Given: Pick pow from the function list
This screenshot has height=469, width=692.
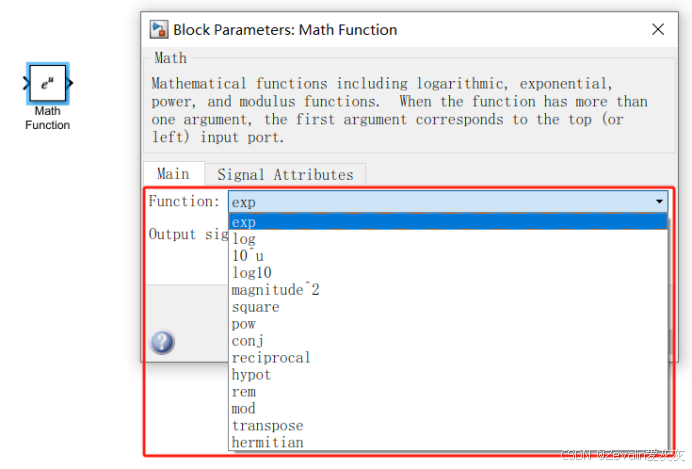Looking at the screenshot, I should click(x=244, y=324).
